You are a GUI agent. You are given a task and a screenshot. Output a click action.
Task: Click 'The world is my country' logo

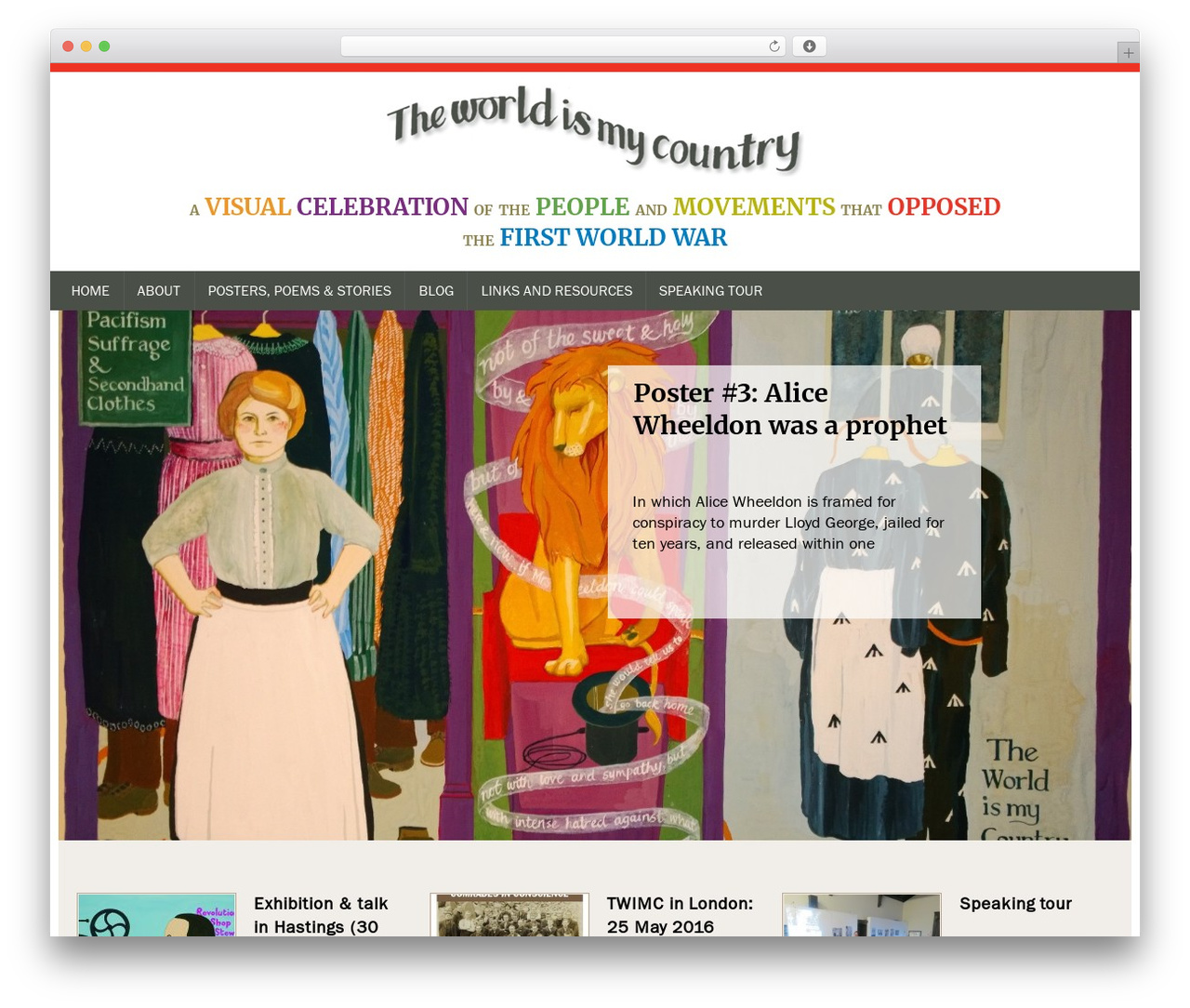pos(594,129)
